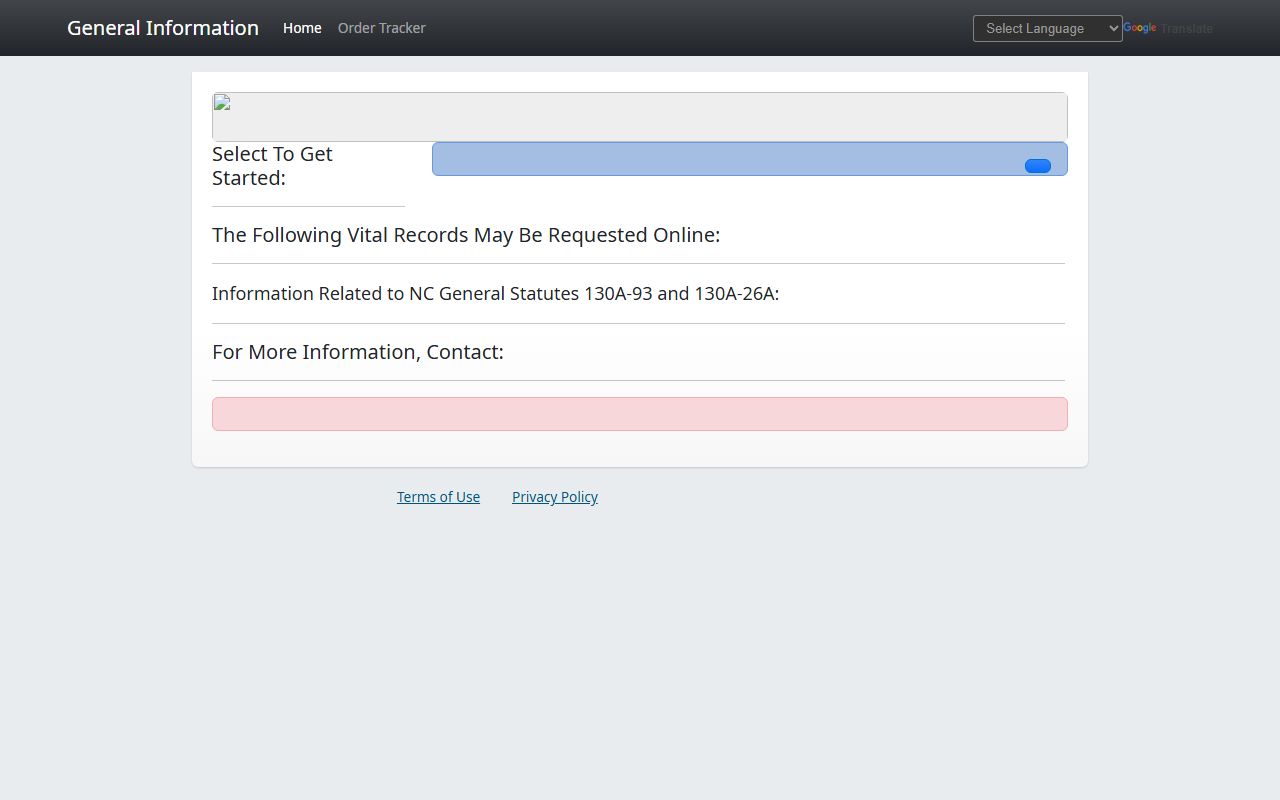
Task: Click the pink alert bar
Action: click(x=639, y=414)
